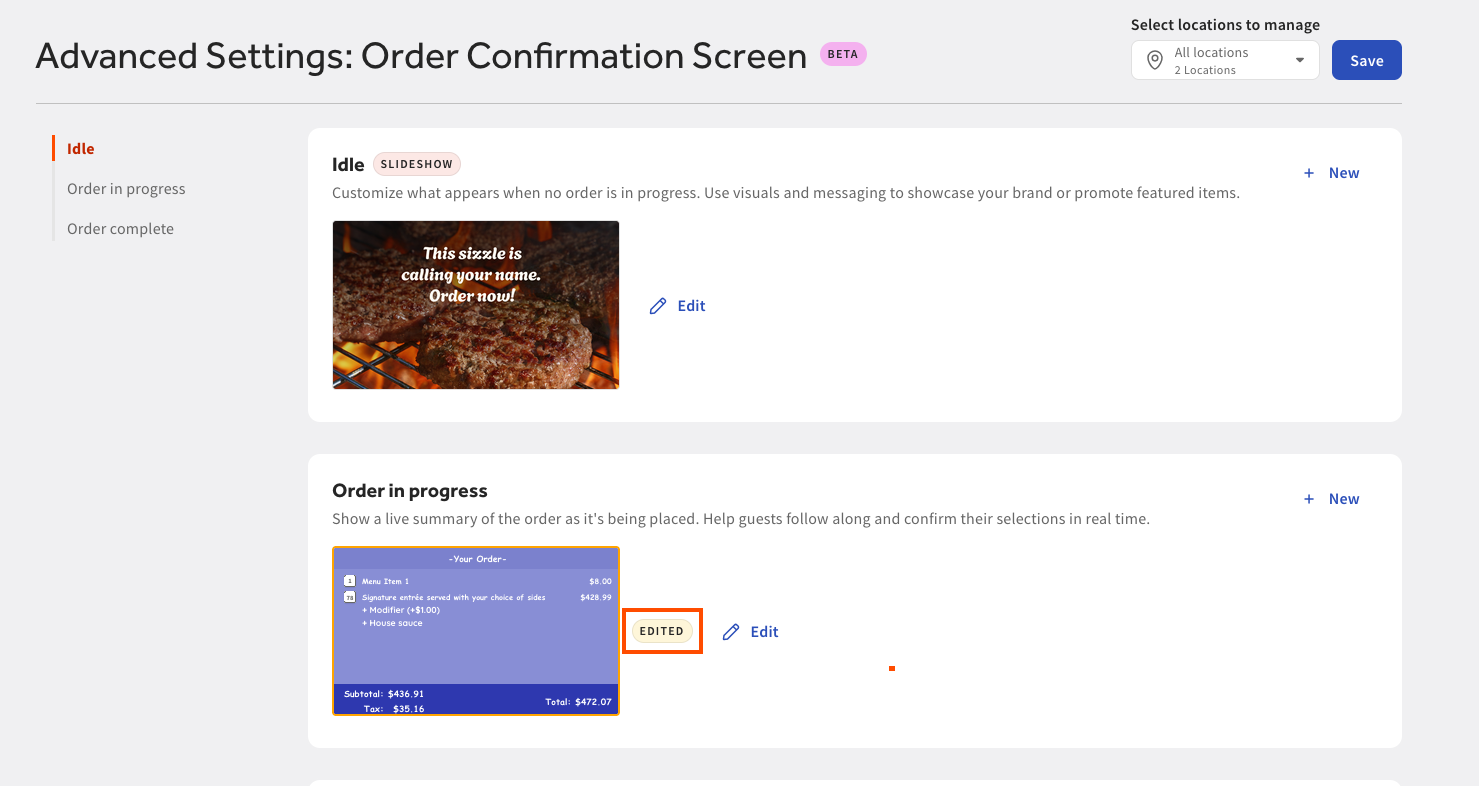
Task: Open the sizzling burger slideshow thumbnail
Action: 476,305
